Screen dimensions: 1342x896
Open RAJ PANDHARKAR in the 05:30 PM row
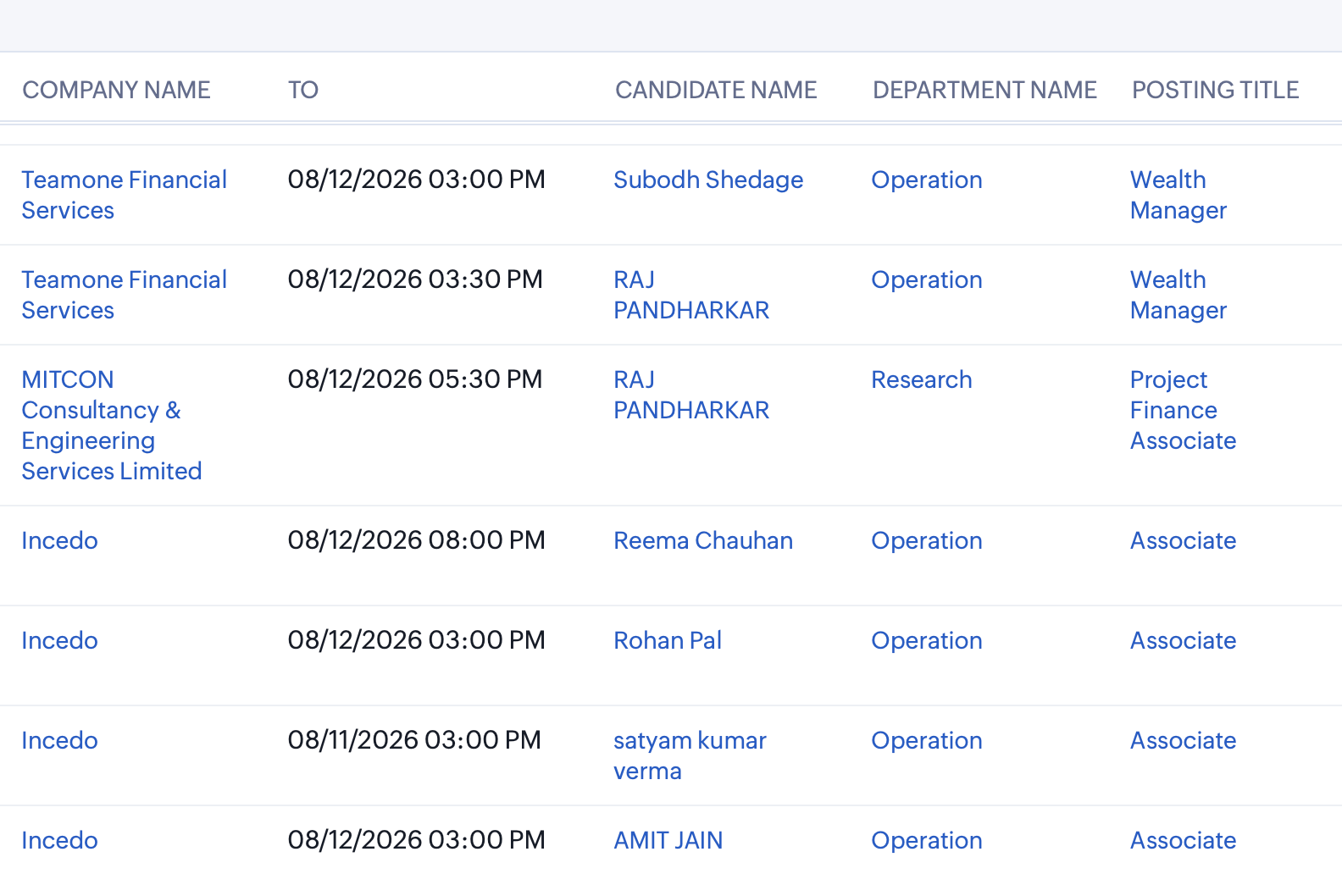click(691, 395)
